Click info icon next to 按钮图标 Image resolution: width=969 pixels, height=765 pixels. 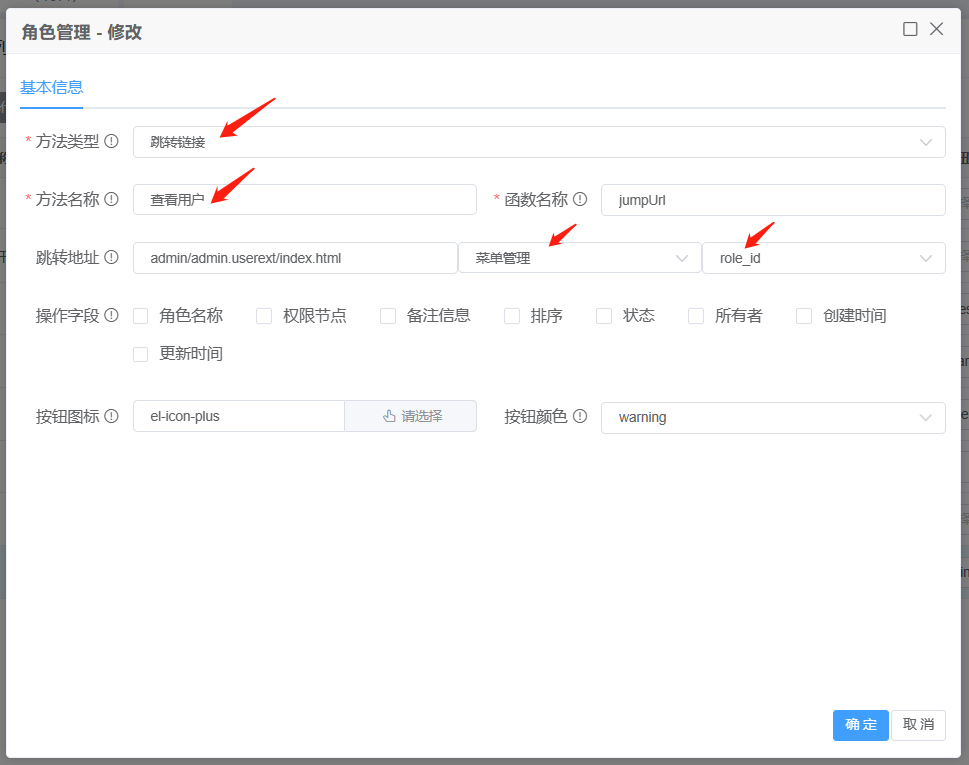pyautogui.click(x=112, y=416)
